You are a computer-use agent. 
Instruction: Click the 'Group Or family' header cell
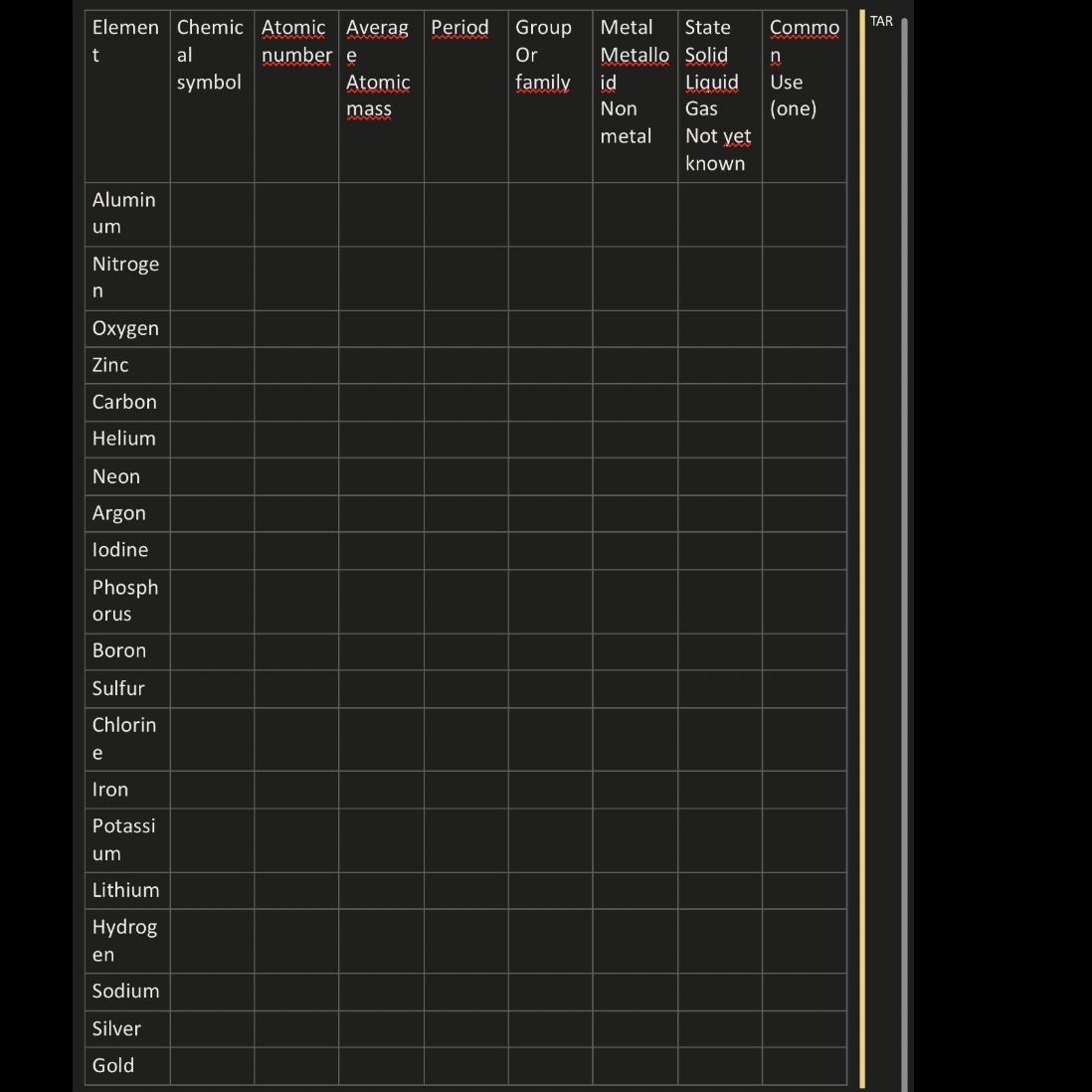(x=550, y=96)
